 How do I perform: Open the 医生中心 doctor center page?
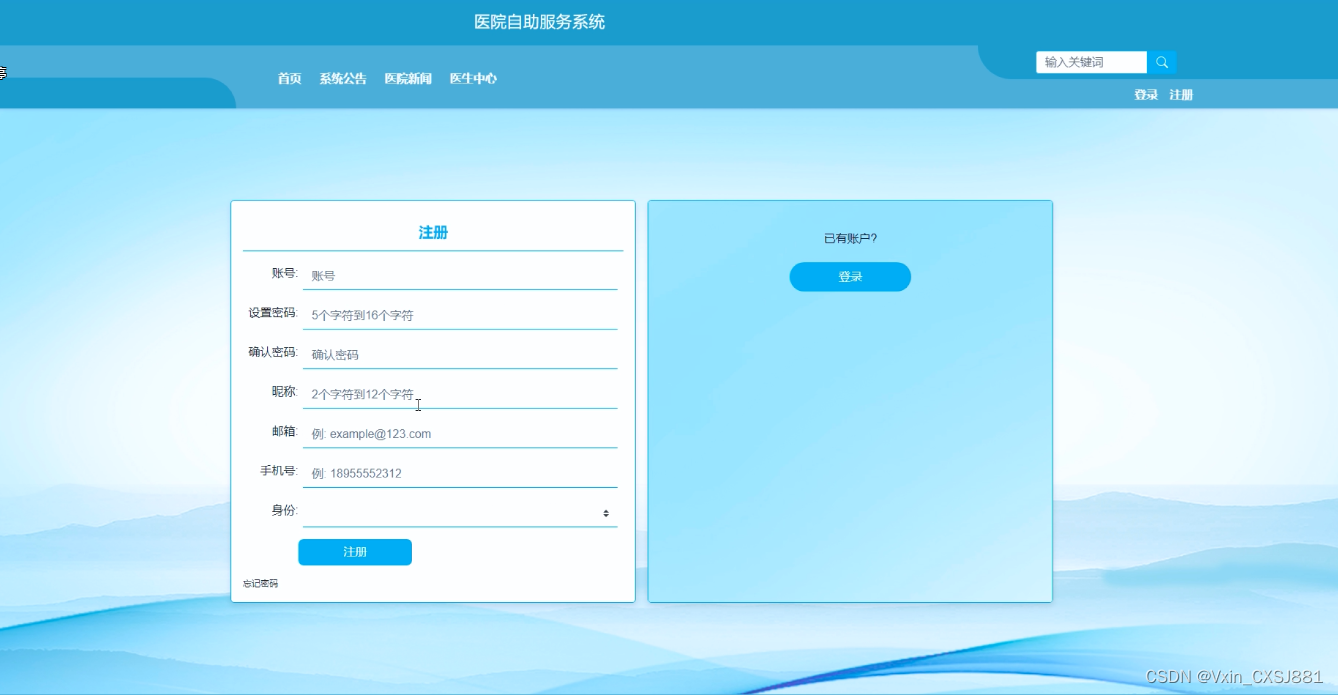pyautogui.click(x=472, y=78)
